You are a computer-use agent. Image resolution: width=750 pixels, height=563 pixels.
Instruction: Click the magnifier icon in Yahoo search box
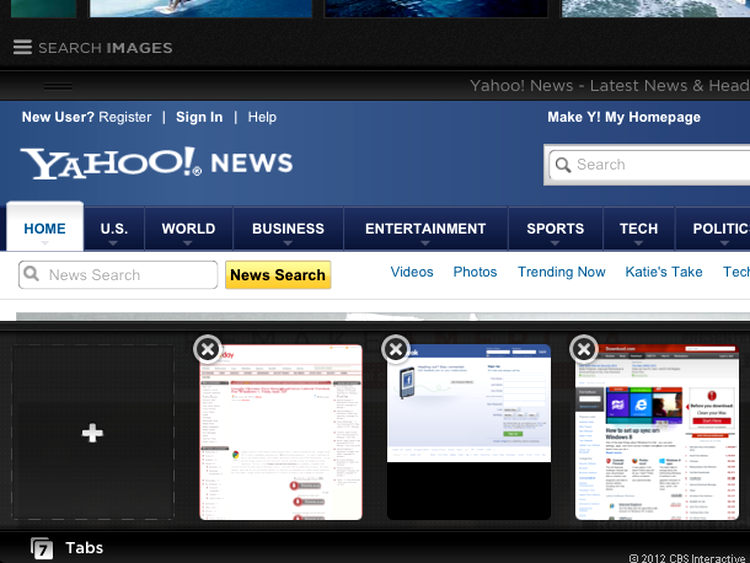(563, 165)
